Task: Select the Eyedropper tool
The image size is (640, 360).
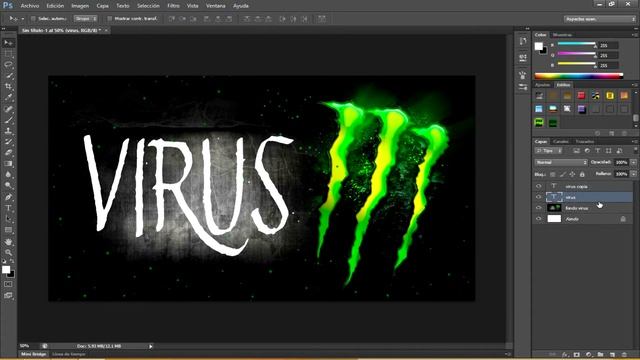Action: [x=8, y=98]
